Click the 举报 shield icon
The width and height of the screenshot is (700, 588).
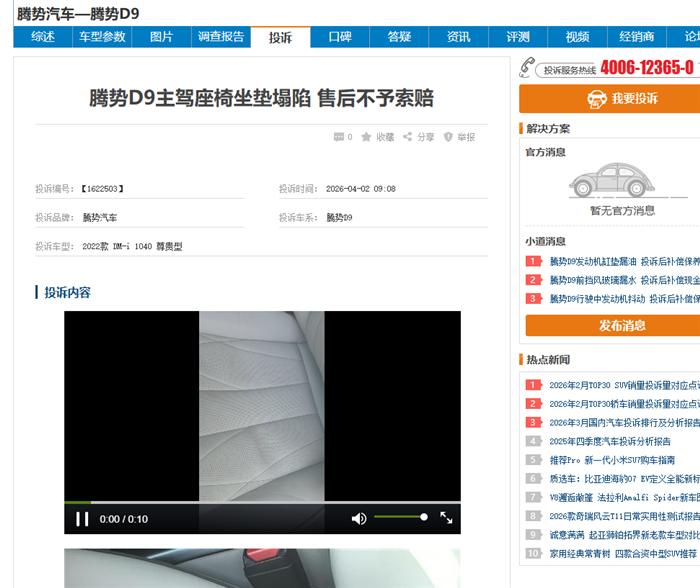pyautogui.click(x=448, y=137)
